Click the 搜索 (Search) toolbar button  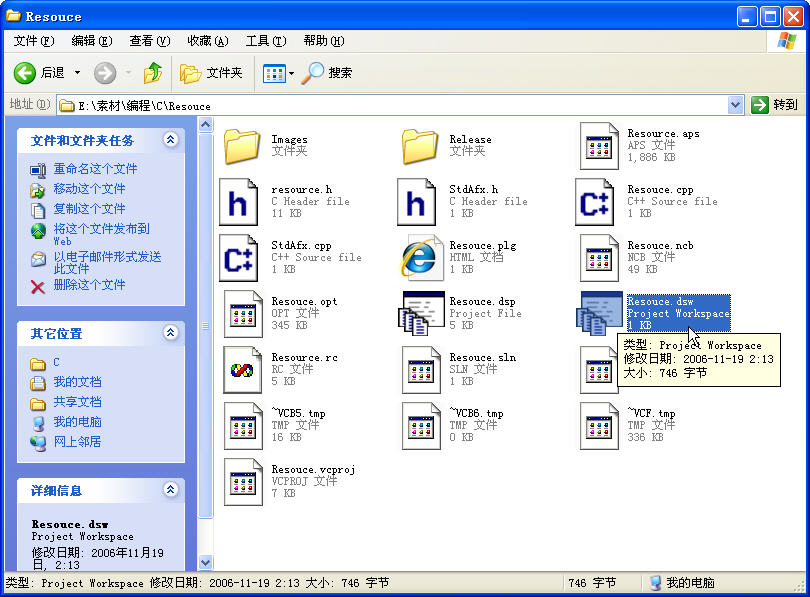[x=328, y=73]
